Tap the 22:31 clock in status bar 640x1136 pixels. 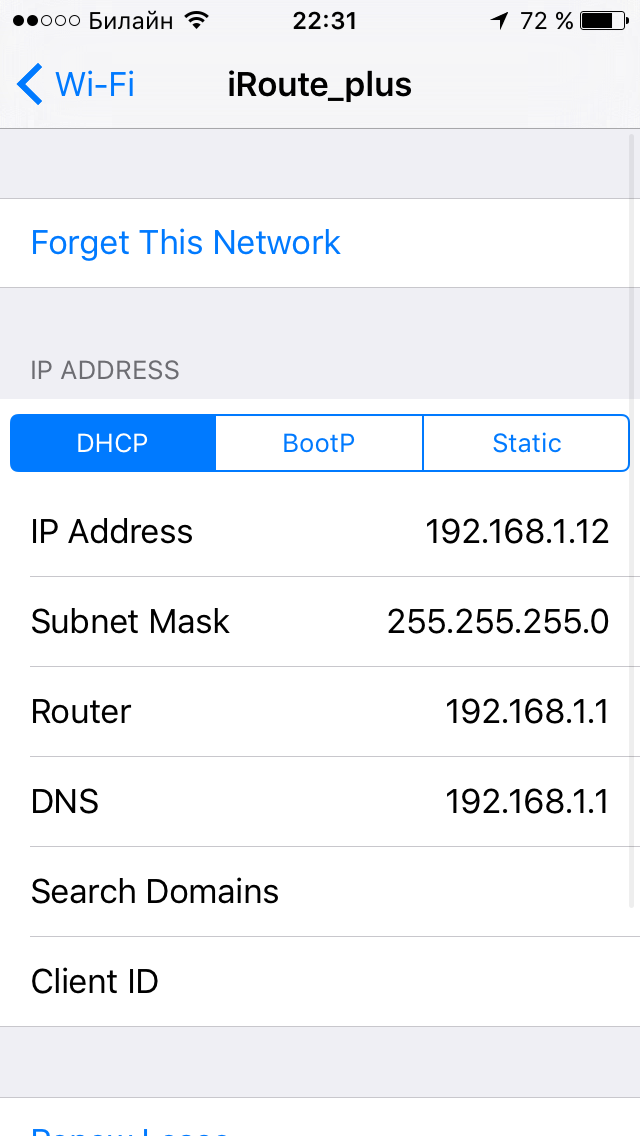tap(325, 21)
